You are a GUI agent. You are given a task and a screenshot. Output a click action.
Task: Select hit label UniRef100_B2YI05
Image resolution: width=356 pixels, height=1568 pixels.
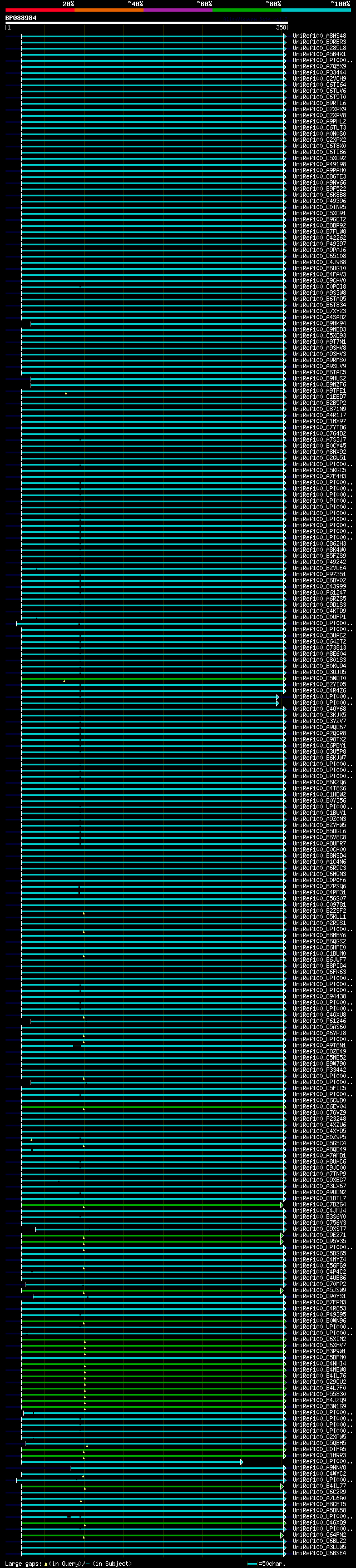319,684
